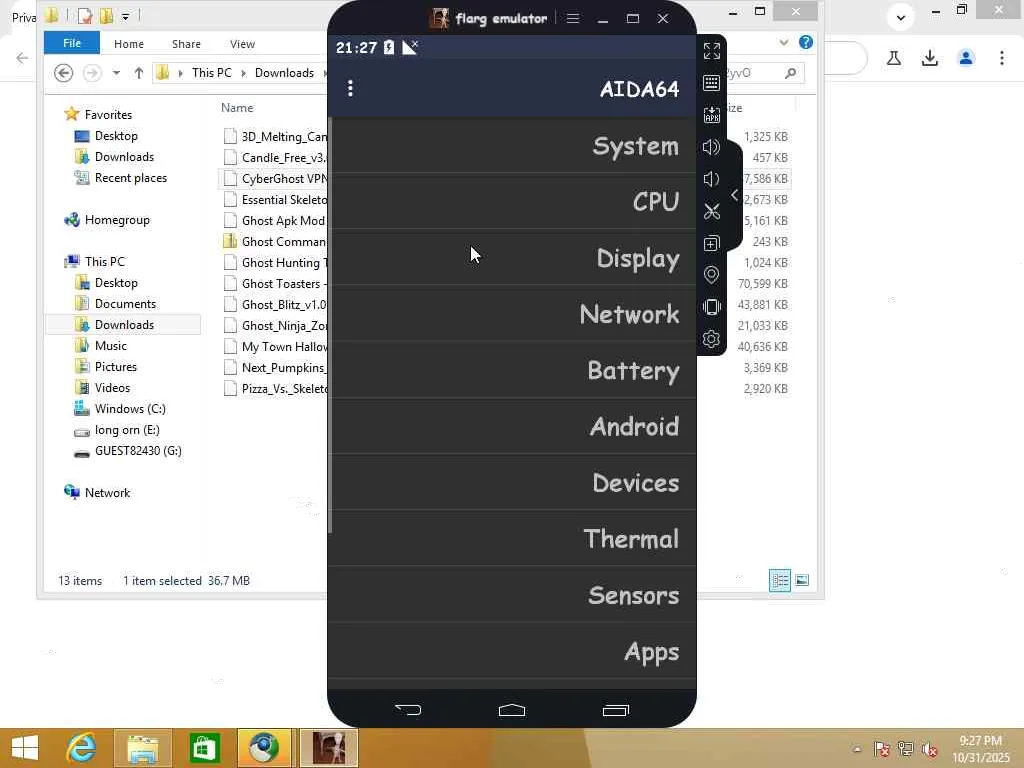1024x768 pixels.
Task: Select Desktop under Favorites in Explorer
Action: pyautogui.click(x=116, y=136)
